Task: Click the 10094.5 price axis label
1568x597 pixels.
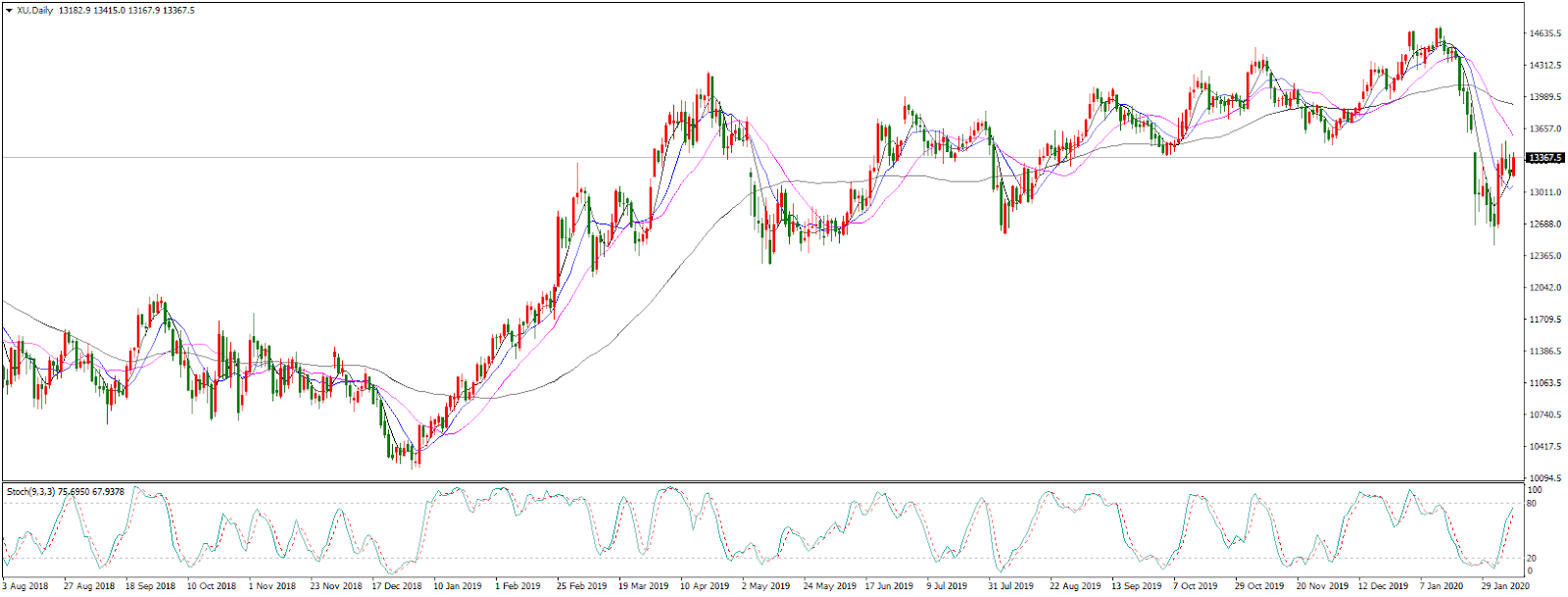Action: [1544, 478]
